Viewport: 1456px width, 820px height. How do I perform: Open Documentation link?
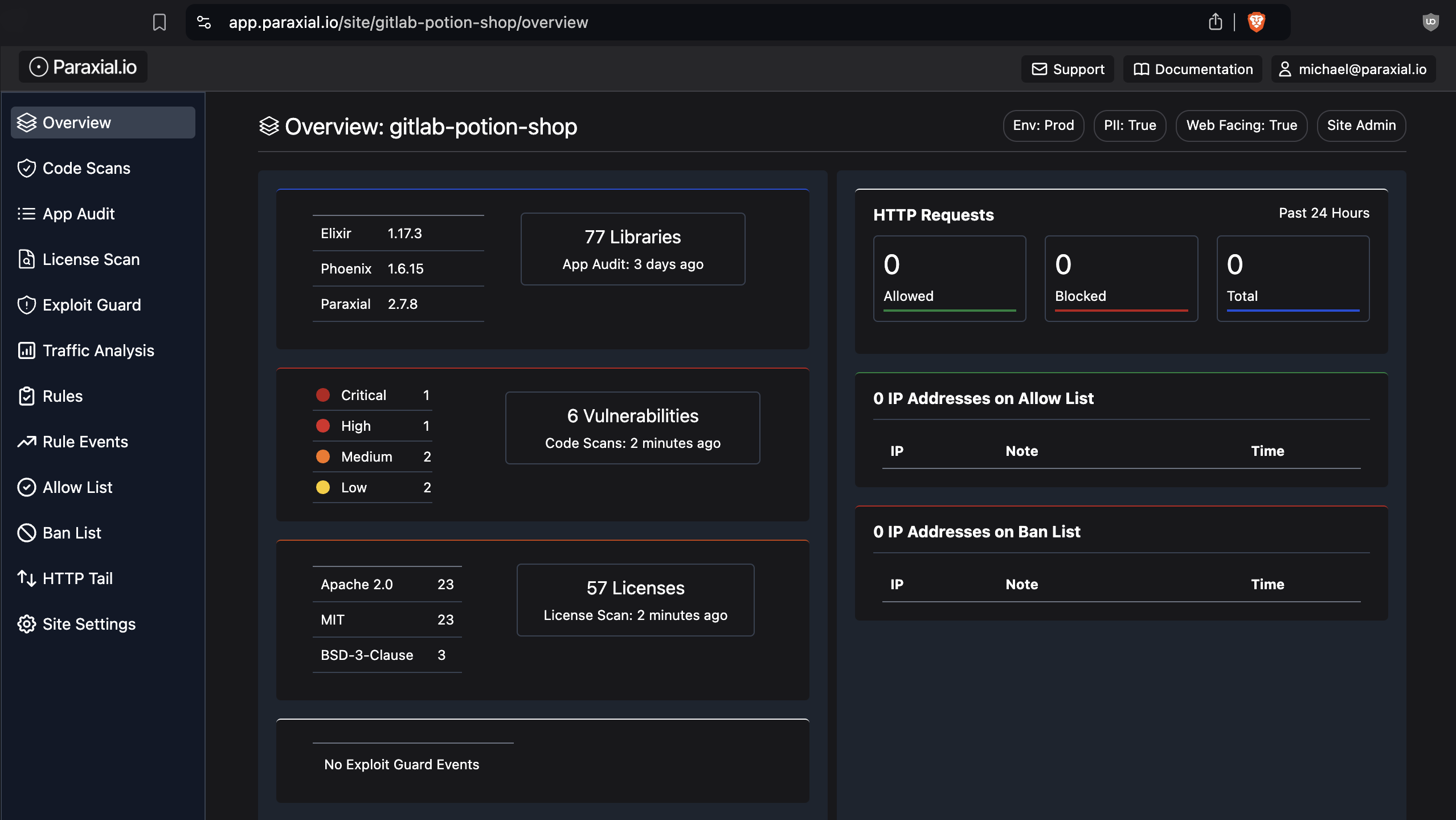pos(1193,69)
